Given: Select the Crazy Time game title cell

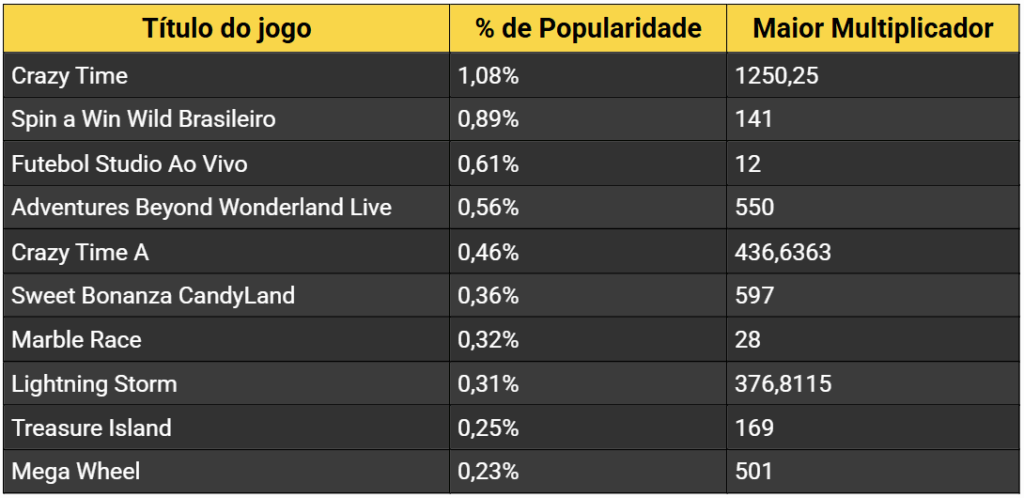Looking at the screenshot, I should [70, 76].
